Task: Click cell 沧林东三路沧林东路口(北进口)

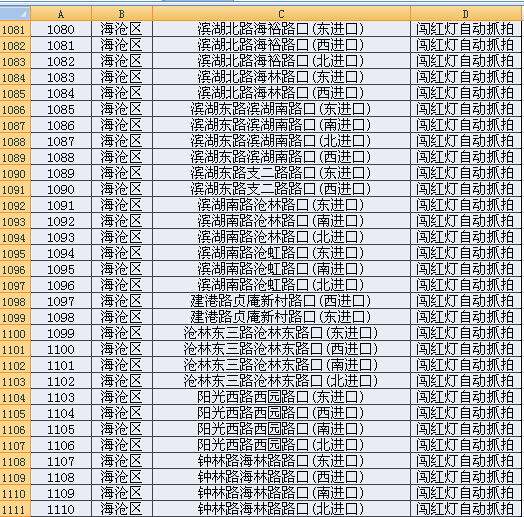Action: 281,381
